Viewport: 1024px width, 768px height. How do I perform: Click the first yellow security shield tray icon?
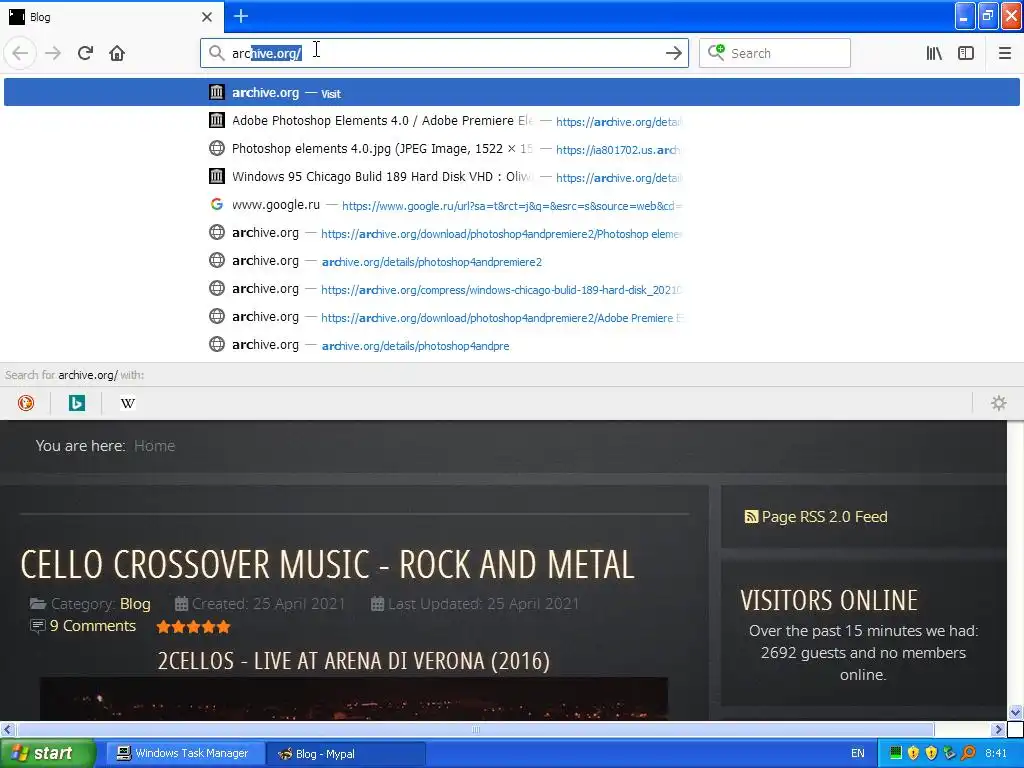pos(914,753)
